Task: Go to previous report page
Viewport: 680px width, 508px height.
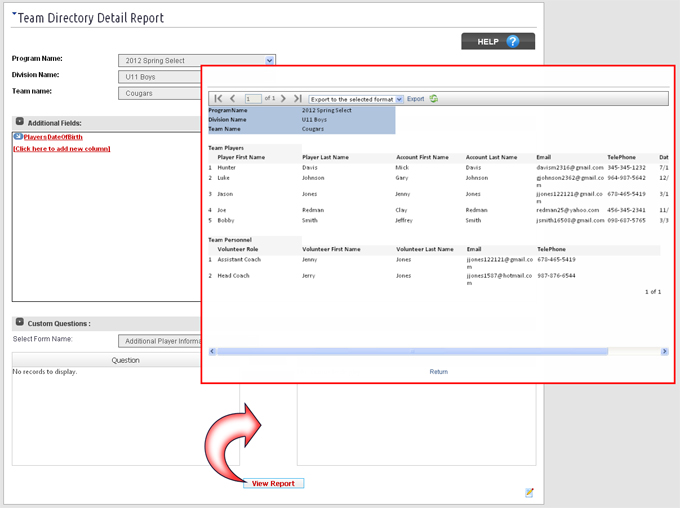Action: pyautogui.click(x=232, y=98)
